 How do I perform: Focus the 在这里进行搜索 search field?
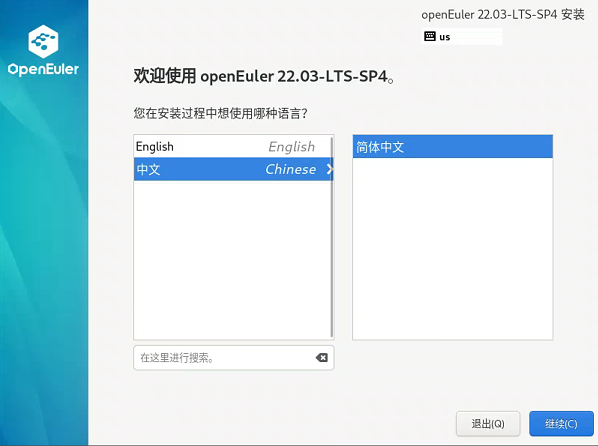point(225,358)
